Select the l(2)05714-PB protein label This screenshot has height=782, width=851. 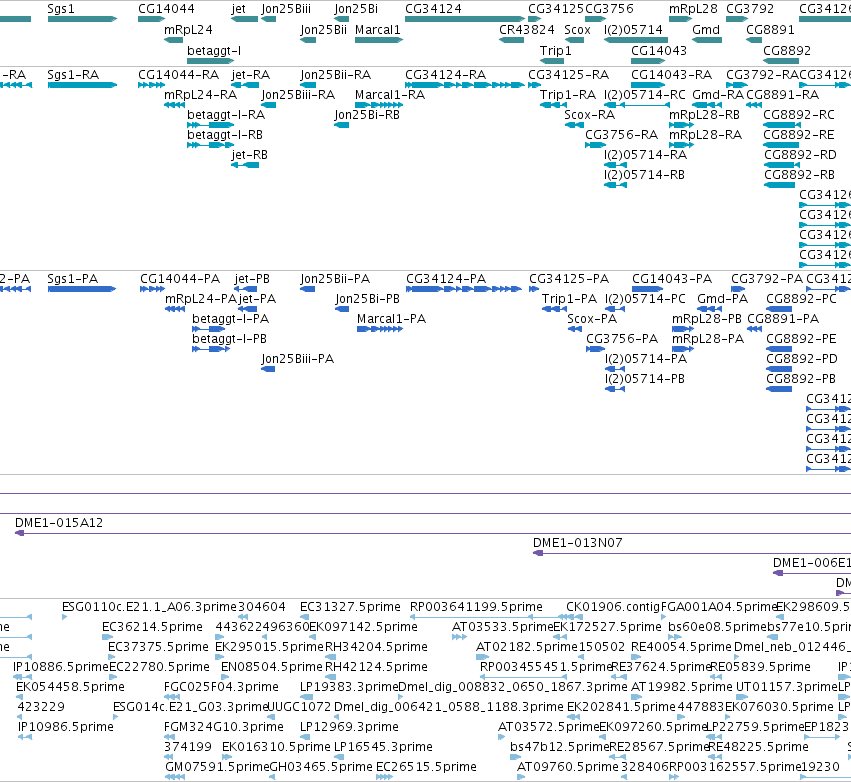tap(645, 378)
